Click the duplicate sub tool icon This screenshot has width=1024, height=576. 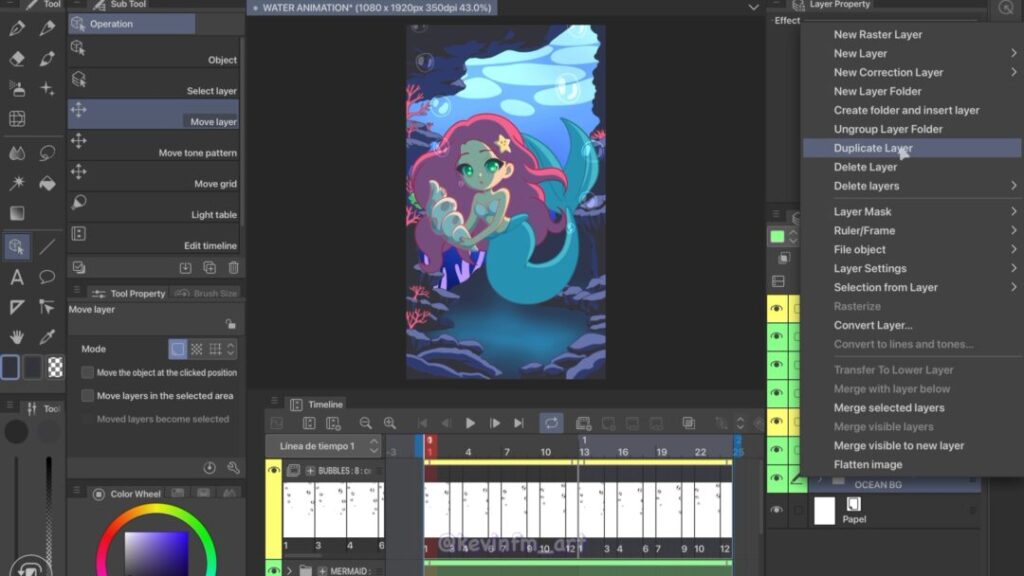(210, 268)
